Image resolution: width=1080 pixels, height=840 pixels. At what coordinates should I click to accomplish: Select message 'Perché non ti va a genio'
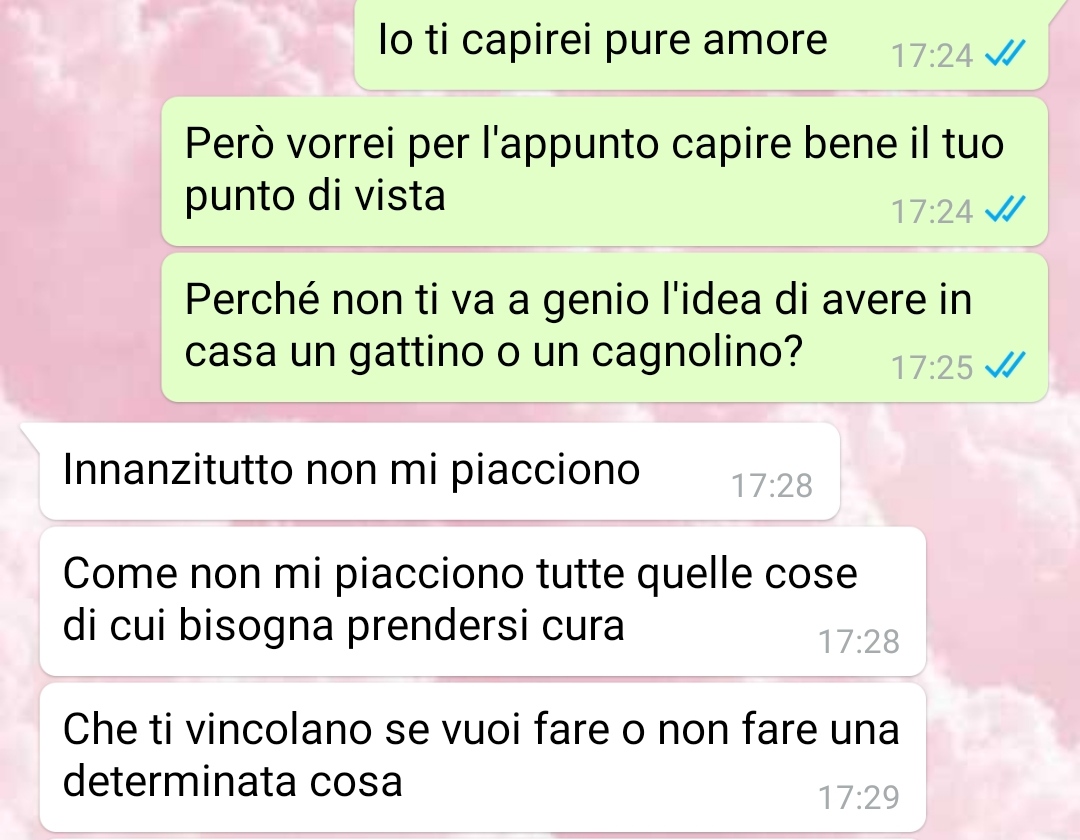pyautogui.click(x=605, y=327)
